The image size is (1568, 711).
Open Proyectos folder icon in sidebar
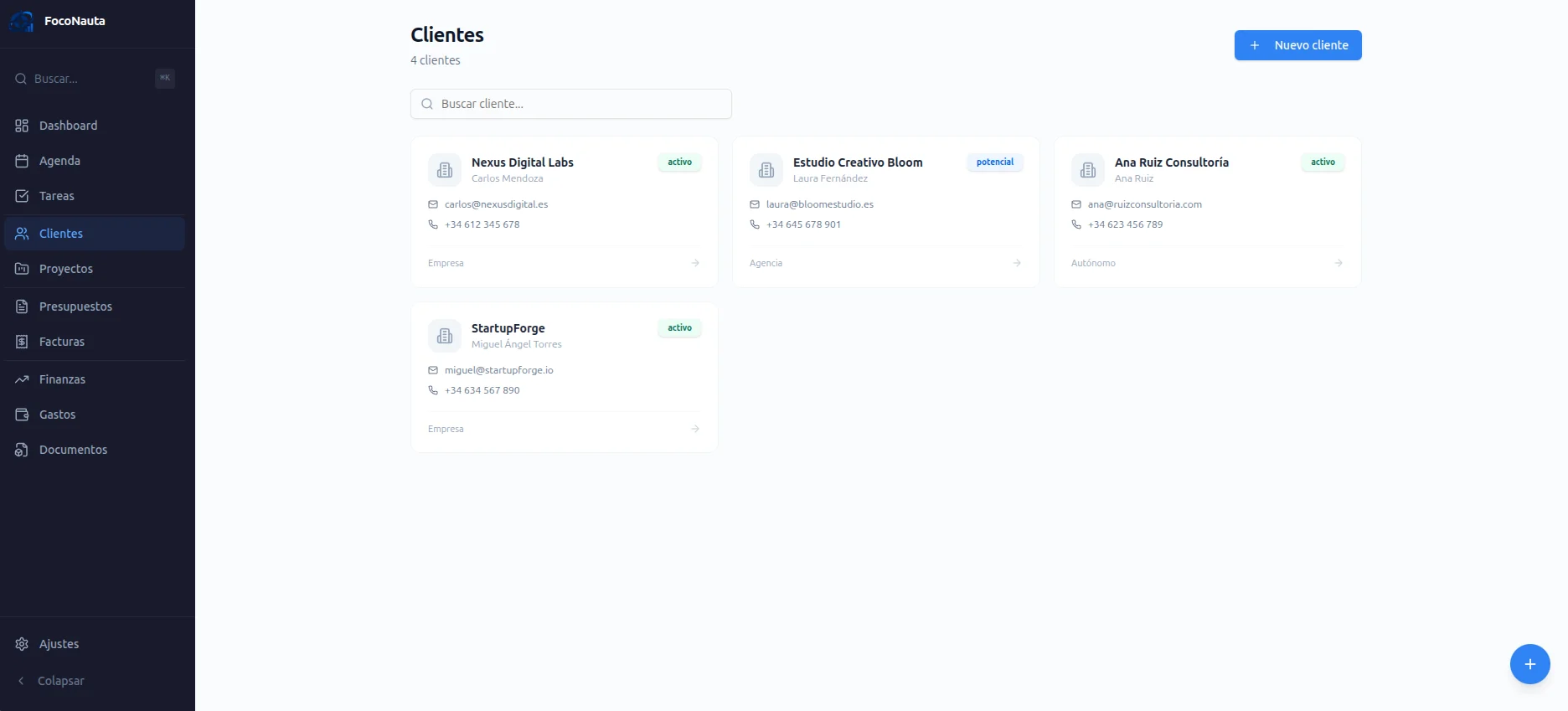tap(22, 269)
